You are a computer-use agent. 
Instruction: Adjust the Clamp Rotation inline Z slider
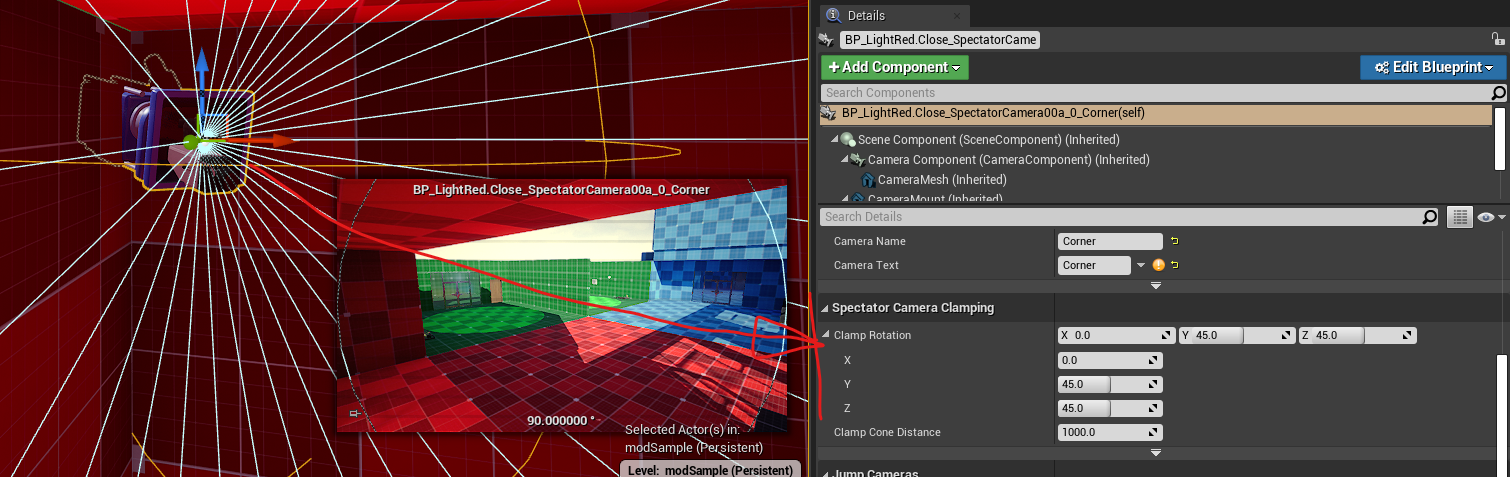pos(1357,335)
